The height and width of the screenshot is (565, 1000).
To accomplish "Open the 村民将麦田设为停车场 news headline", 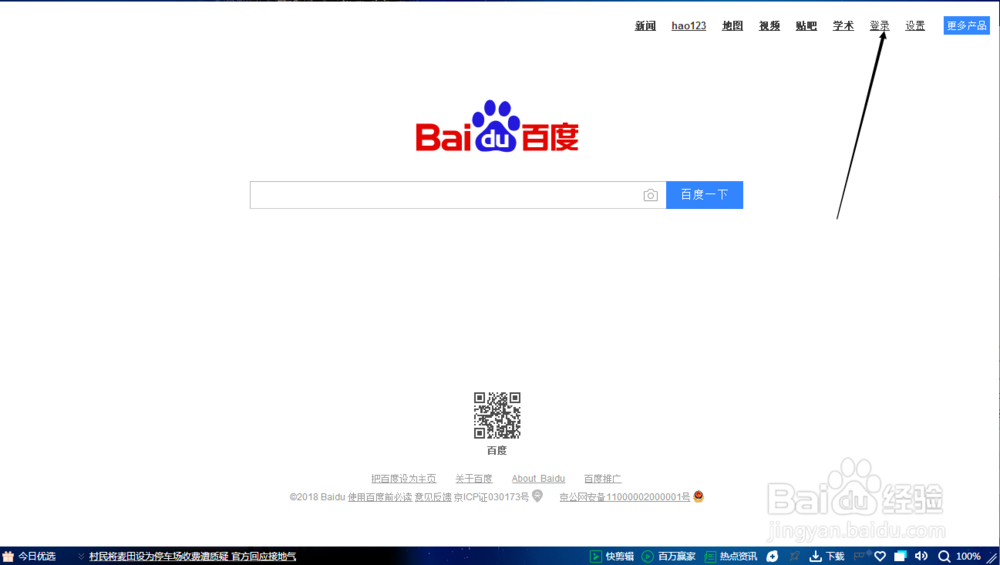I will click(x=192, y=556).
